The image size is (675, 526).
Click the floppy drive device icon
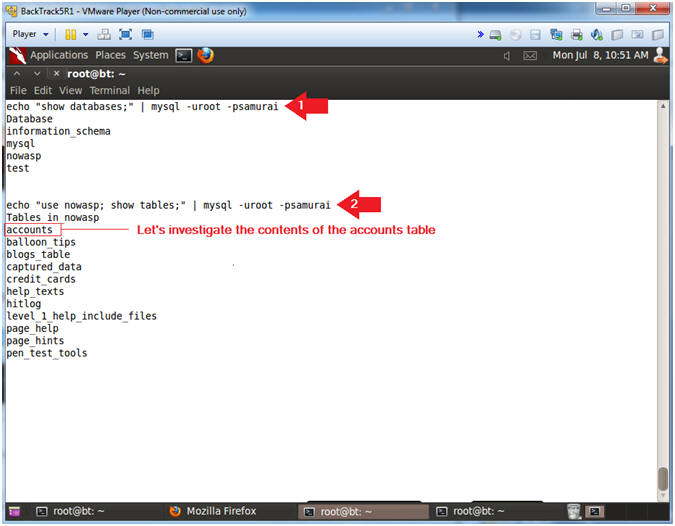(535, 35)
